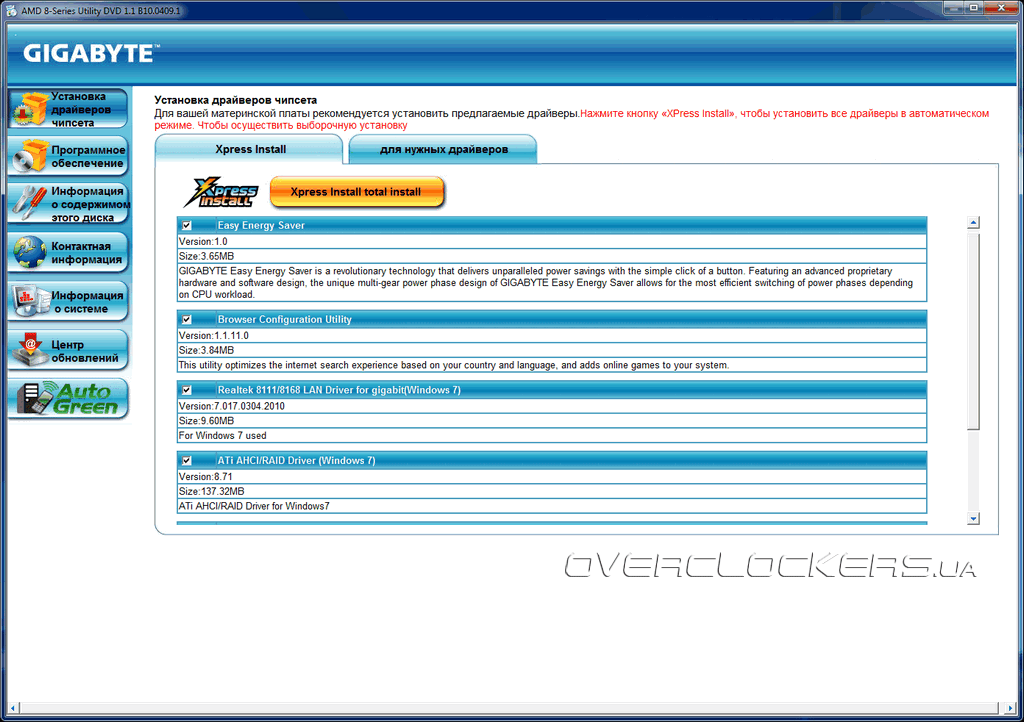Open Информация о системе section
Viewport: 1024px width, 722px height.
(68, 301)
